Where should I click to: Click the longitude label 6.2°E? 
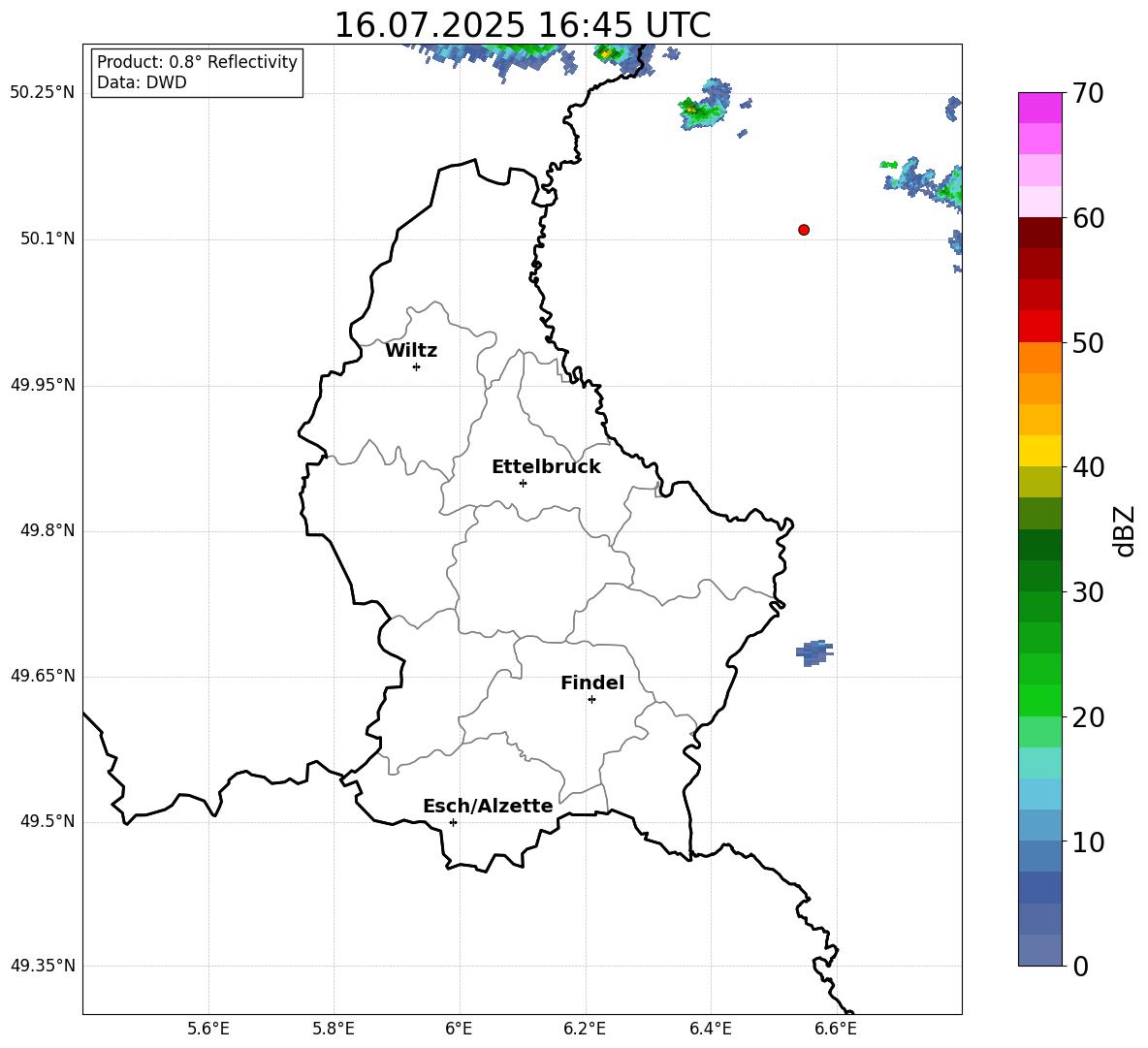(585, 1029)
